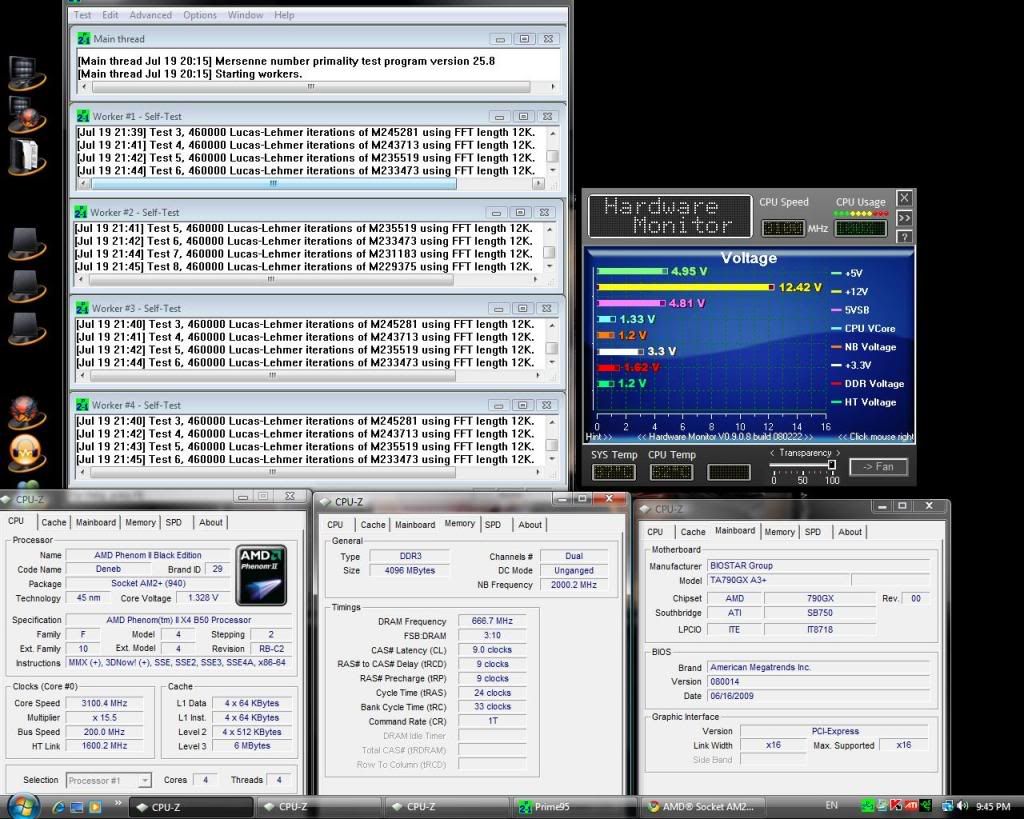Open the Options menu in Prime95
This screenshot has width=1024, height=819.
click(200, 15)
